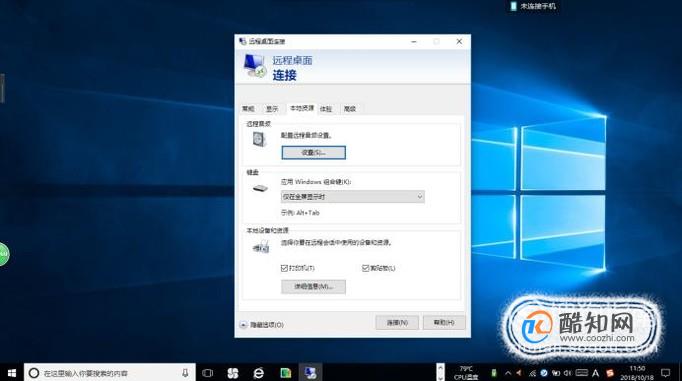The width and height of the screenshot is (682, 381).
Task: Click the touch keyboard tray icon
Action: 582,373
